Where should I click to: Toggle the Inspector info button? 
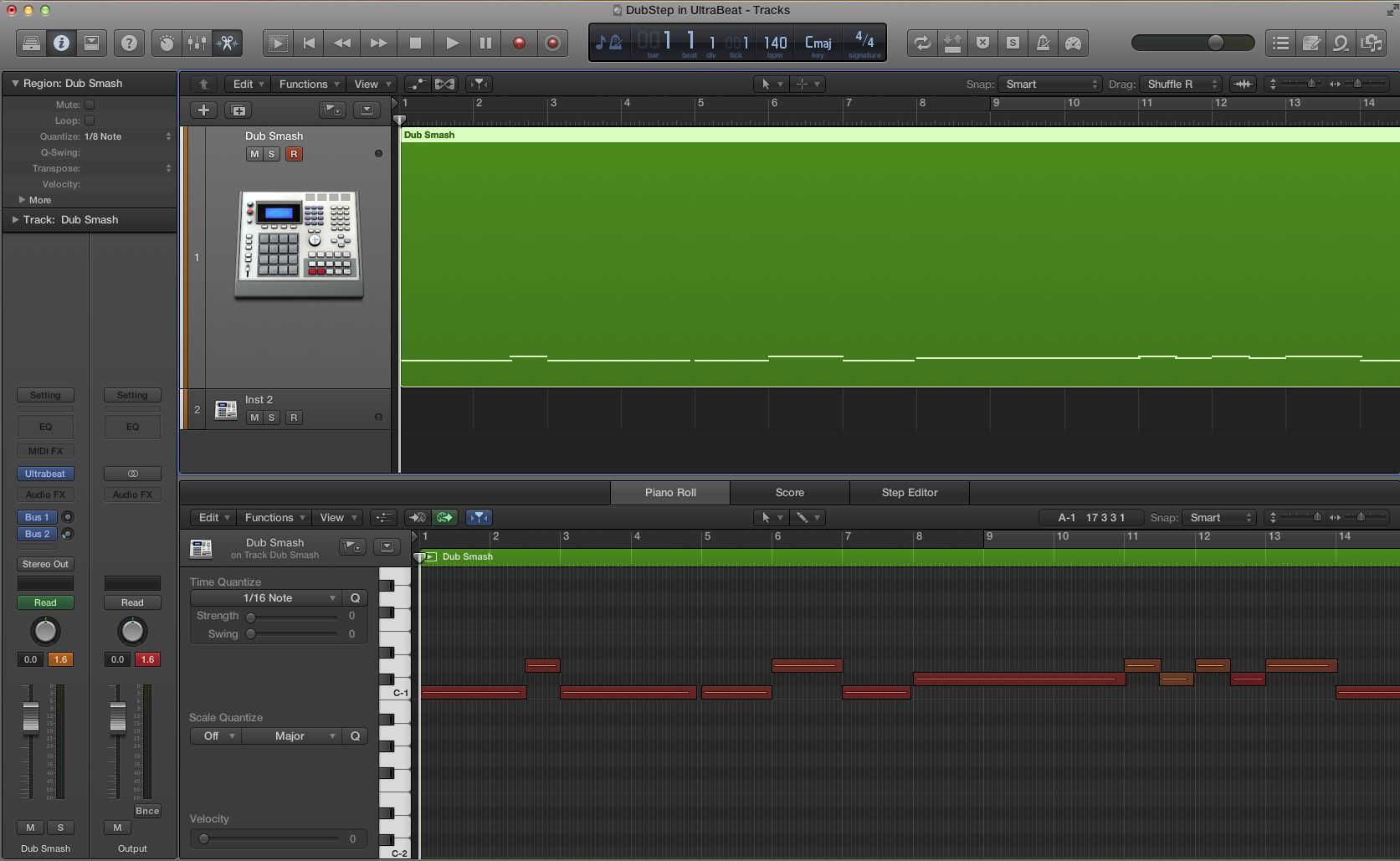tap(61, 44)
